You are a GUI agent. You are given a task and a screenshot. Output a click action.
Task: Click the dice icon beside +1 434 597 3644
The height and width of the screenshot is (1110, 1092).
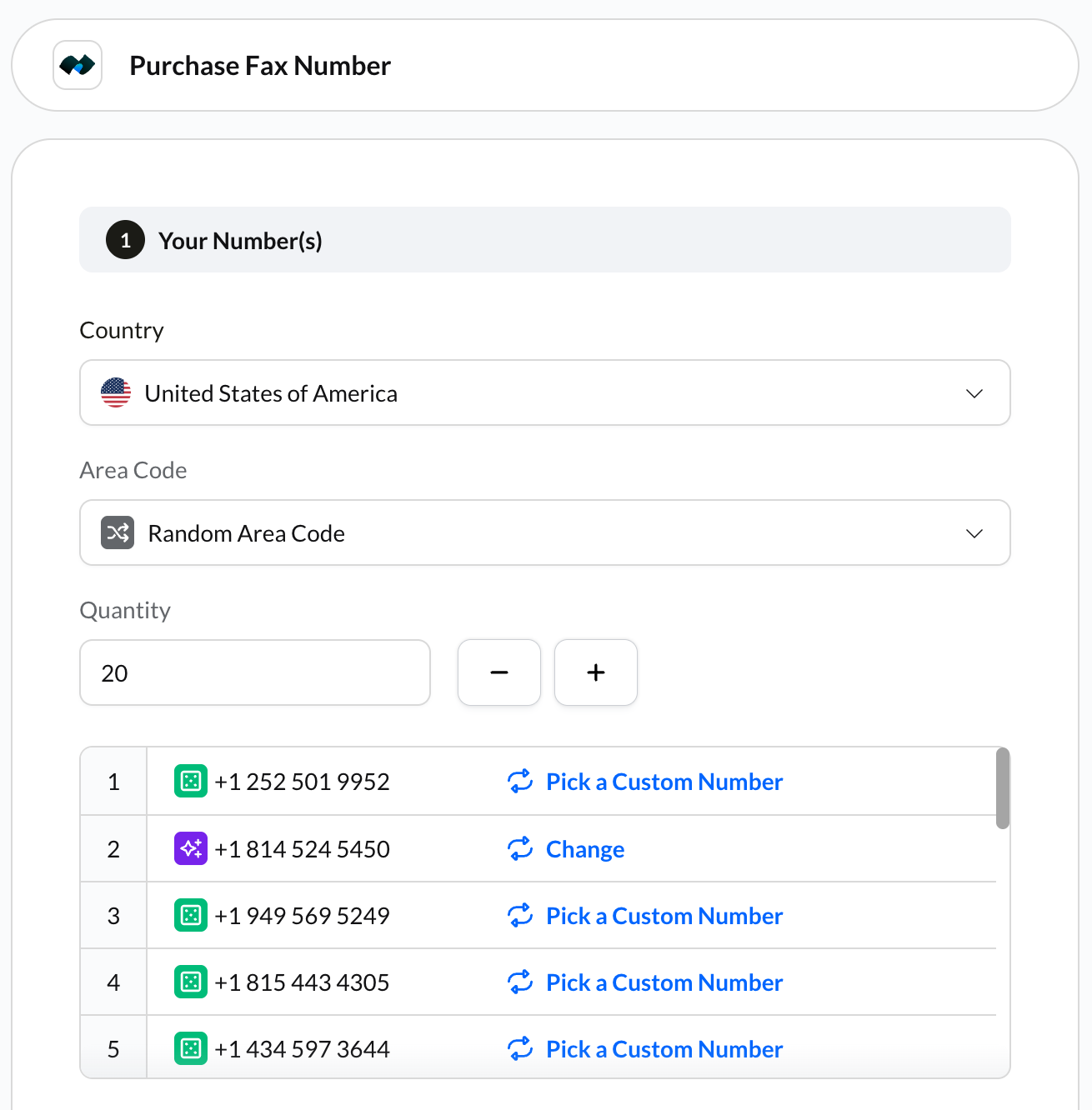pos(190,1048)
